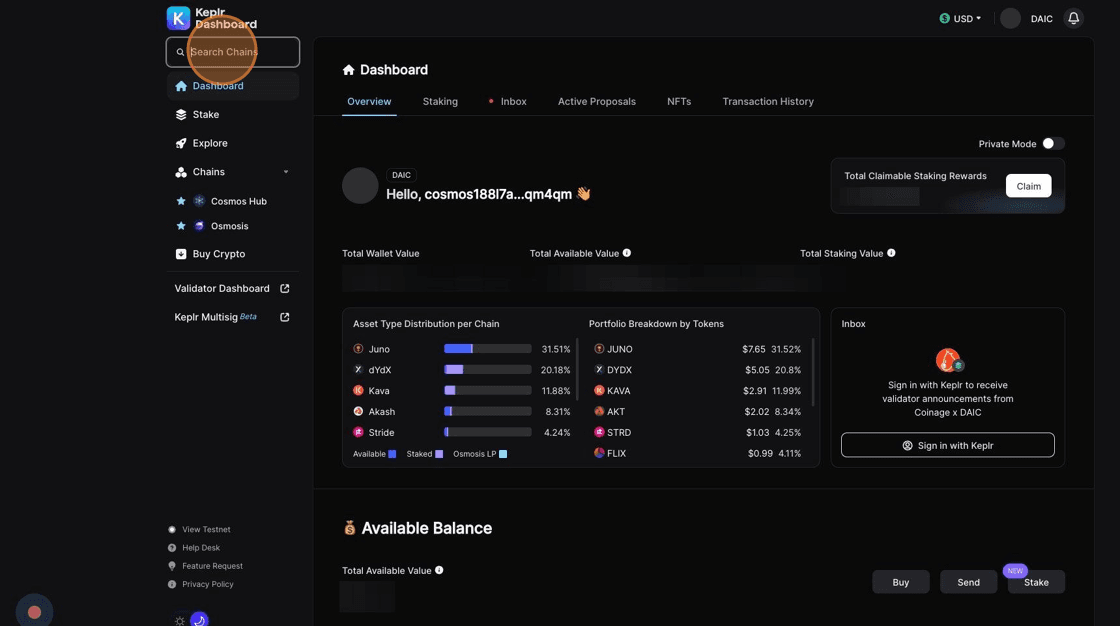Open Validator Dashboard external link icon
The width and height of the screenshot is (1120, 626).
285,289
